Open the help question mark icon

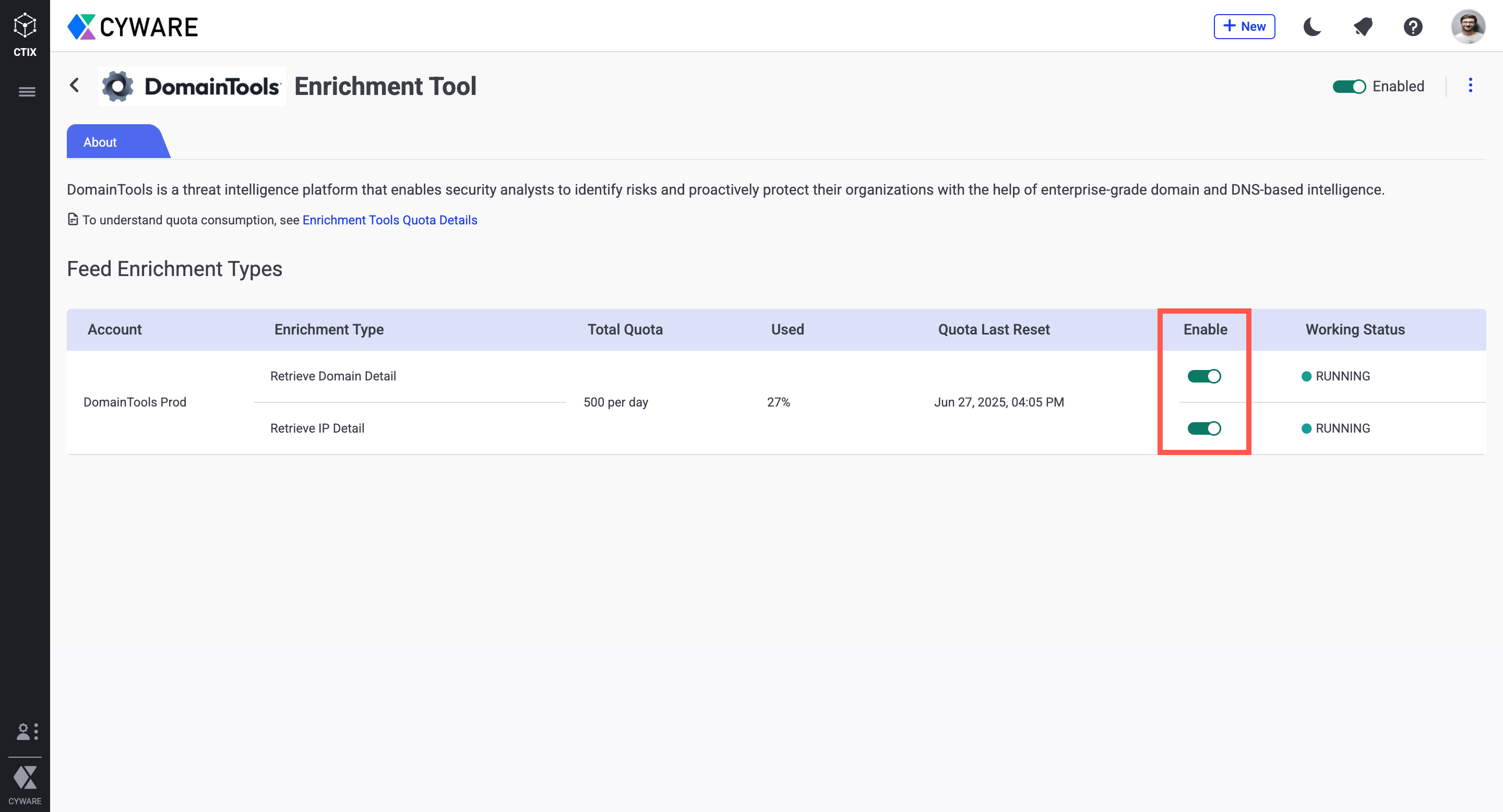coord(1413,27)
